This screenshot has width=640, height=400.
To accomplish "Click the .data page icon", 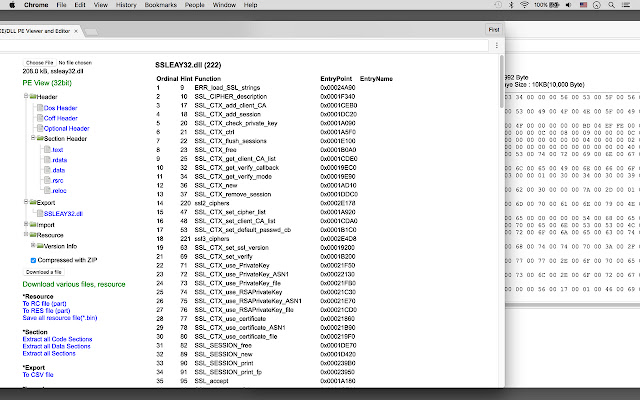I will pos(47,170).
